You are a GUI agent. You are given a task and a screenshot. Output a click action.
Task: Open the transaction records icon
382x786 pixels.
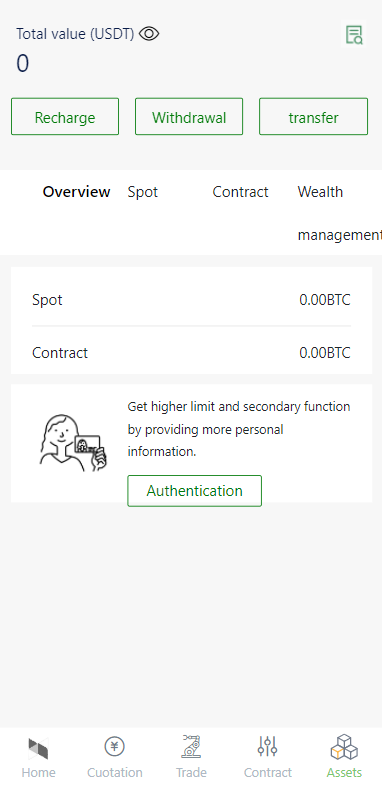(354, 35)
